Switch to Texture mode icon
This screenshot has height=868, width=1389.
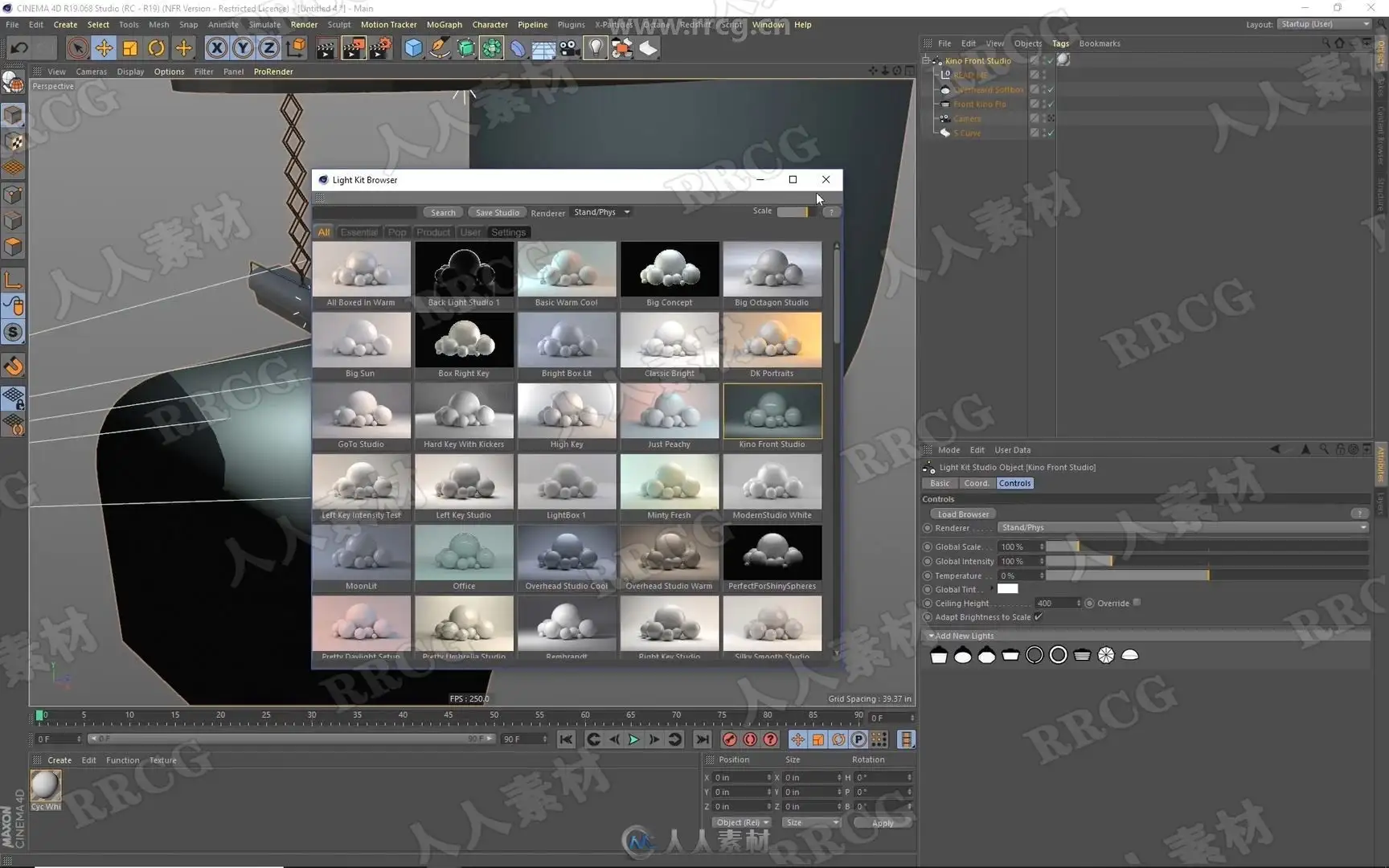13,142
